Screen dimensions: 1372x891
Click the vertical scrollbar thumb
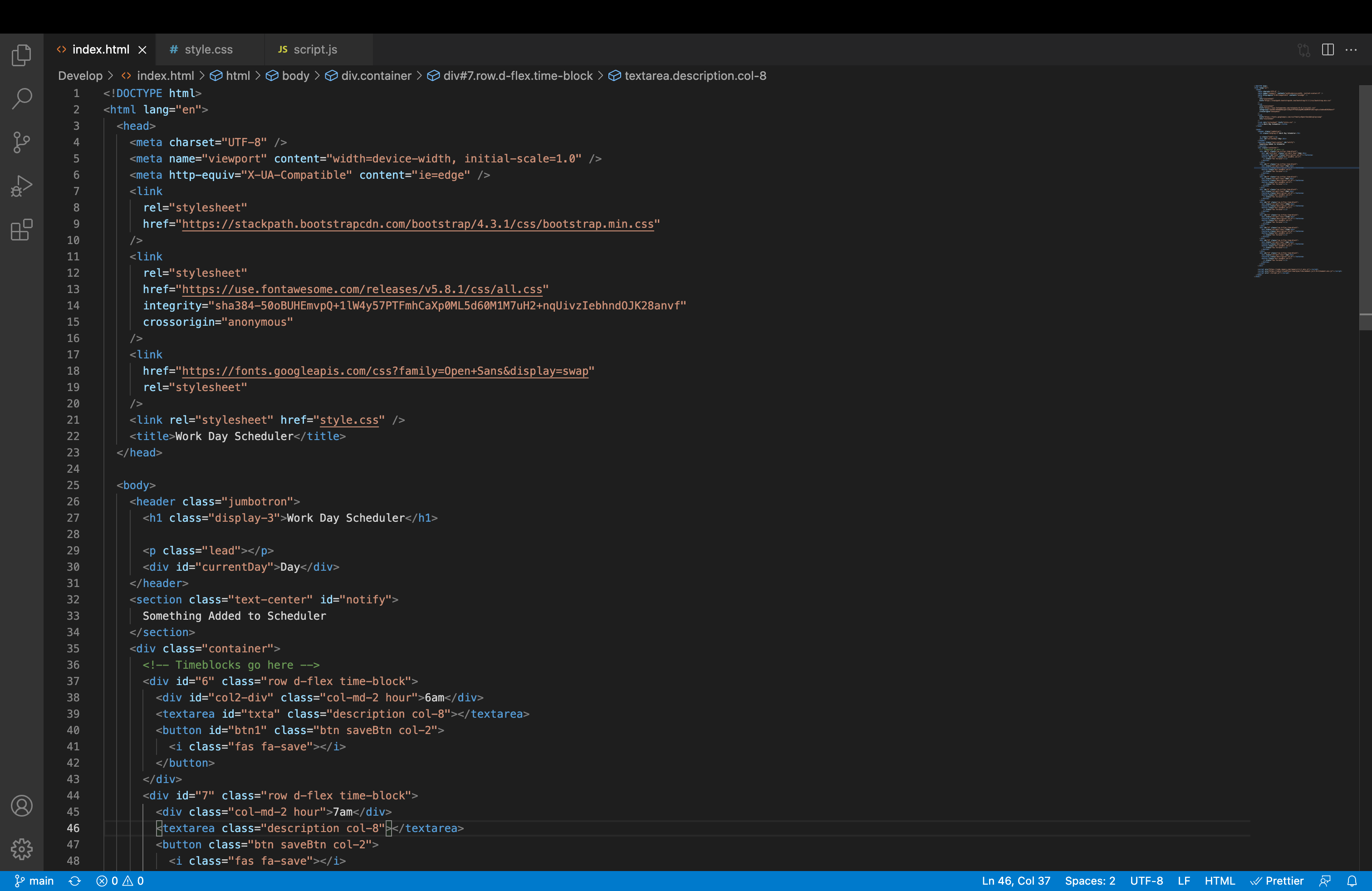(1365, 207)
